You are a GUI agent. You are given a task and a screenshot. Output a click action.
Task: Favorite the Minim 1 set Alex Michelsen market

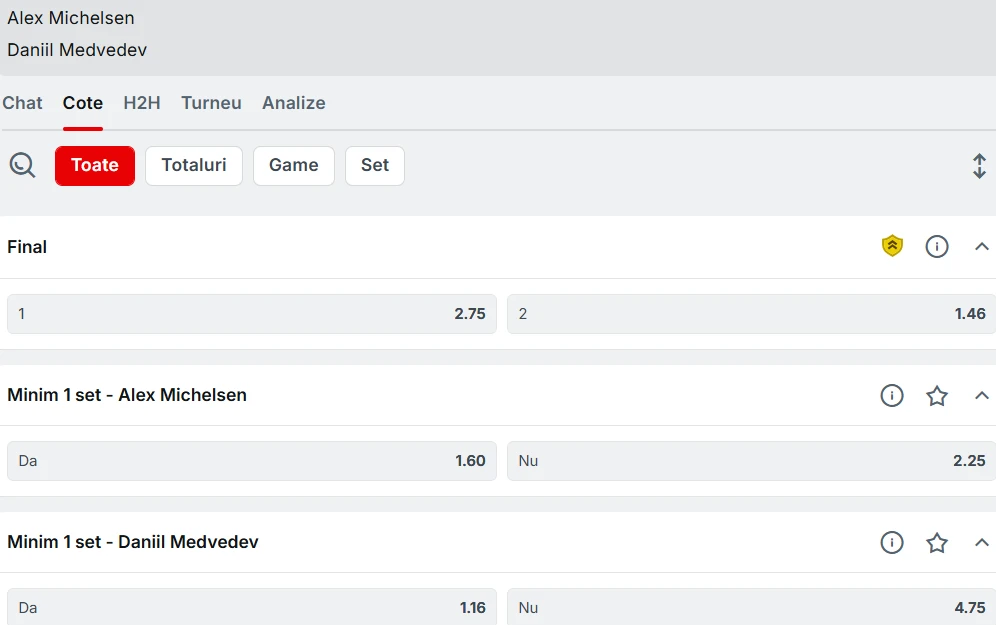point(936,396)
